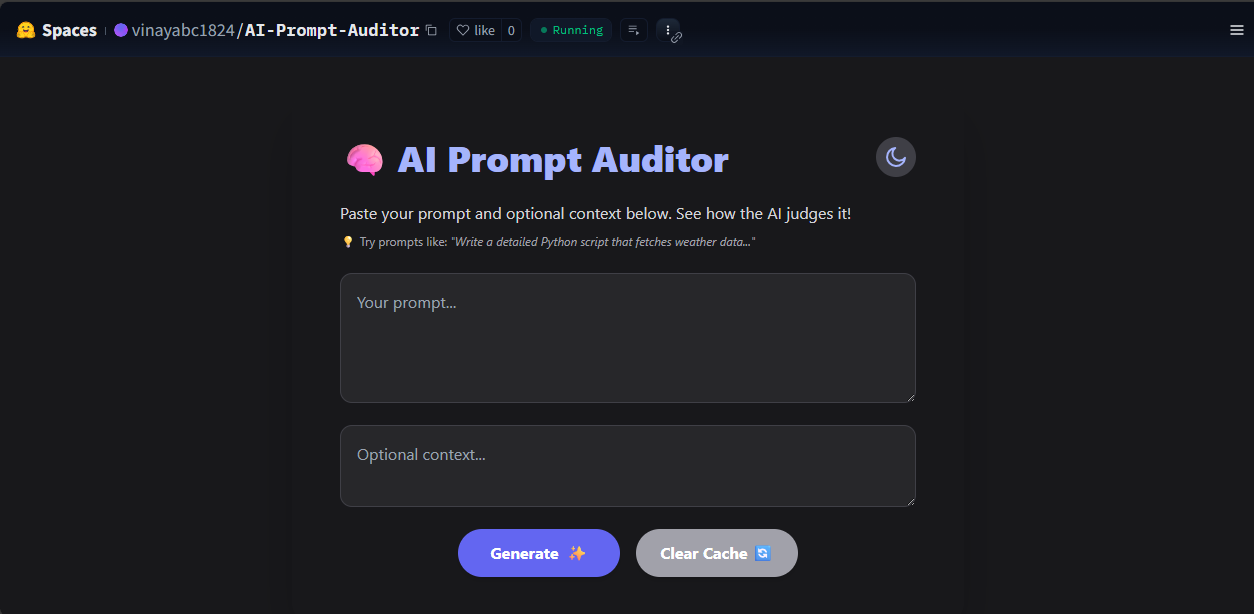Image resolution: width=1254 pixels, height=614 pixels.
Task: Click the Hugging Face logo emoji
Action: click(x=26, y=30)
